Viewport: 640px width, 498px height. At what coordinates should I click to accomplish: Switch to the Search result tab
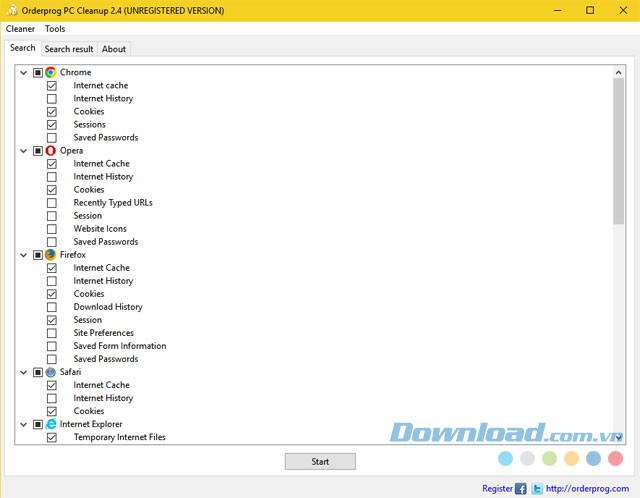coord(69,49)
